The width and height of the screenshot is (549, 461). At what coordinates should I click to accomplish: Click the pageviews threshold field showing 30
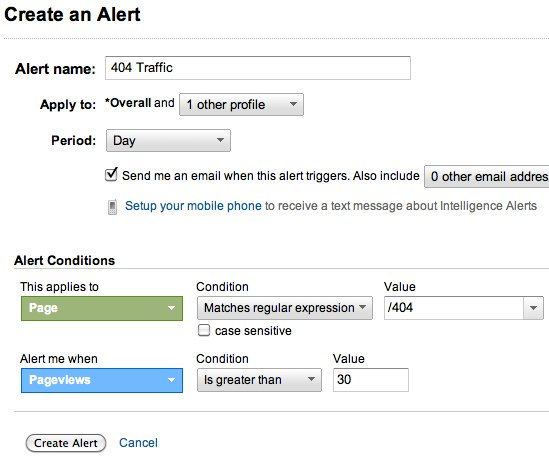[371, 380]
